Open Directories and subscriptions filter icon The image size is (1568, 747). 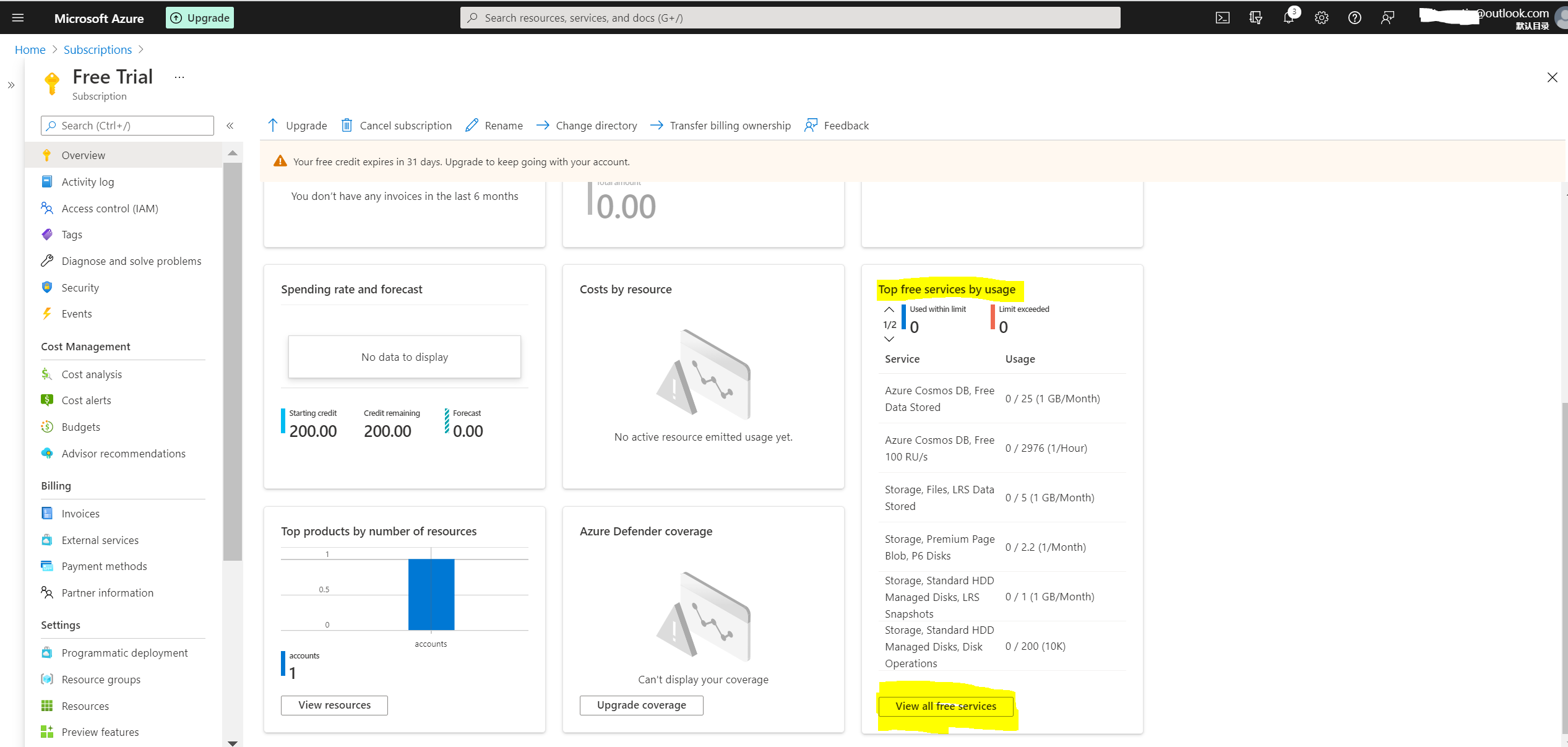[1256, 17]
